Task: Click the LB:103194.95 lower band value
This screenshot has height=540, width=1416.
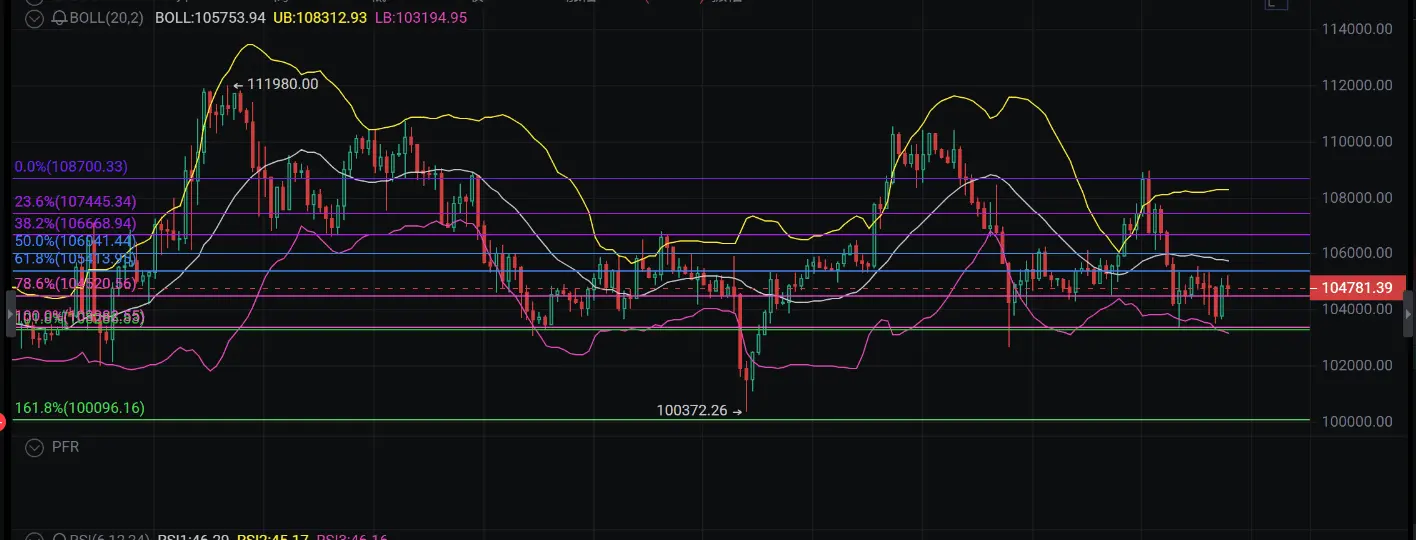Action: click(x=419, y=18)
